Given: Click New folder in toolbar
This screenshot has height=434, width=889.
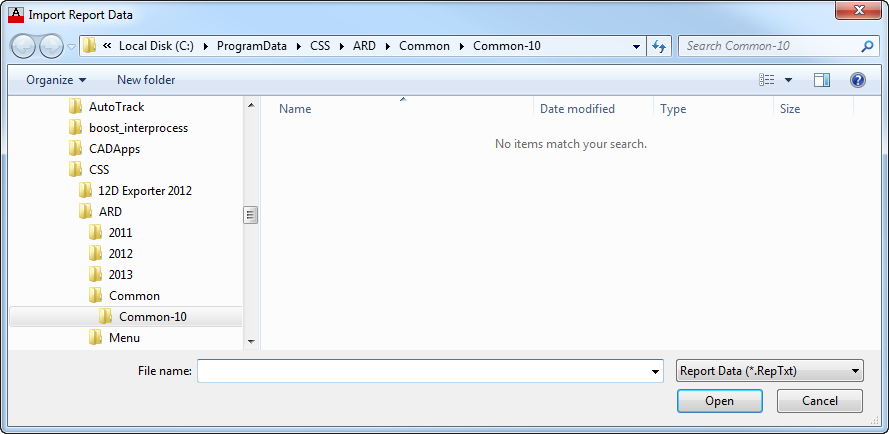Looking at the screenshot, I should pos(146,80).
